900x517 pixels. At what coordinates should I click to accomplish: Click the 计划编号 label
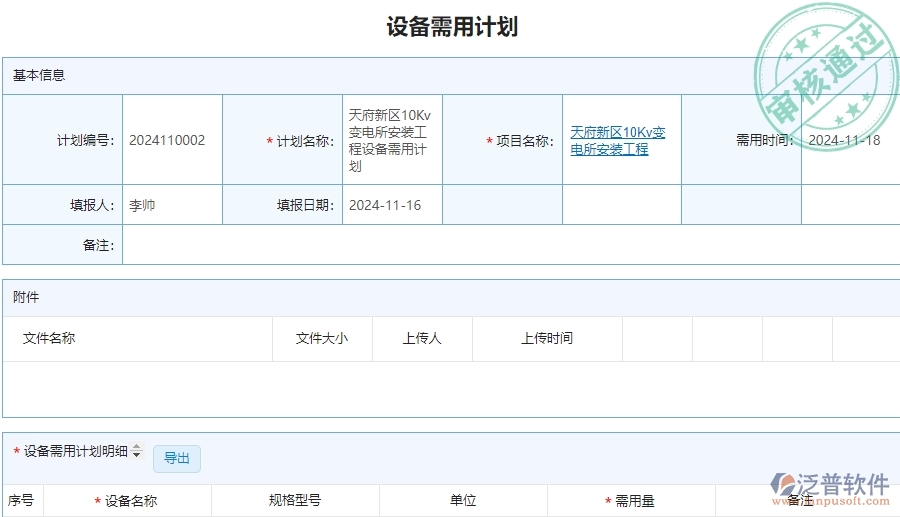(x=86, y=141)
